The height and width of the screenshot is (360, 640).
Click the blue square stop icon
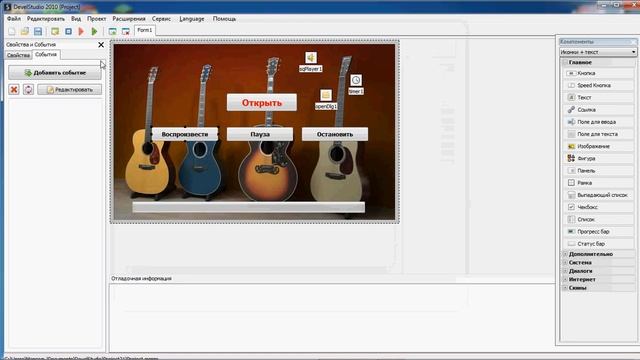point(68,31)
